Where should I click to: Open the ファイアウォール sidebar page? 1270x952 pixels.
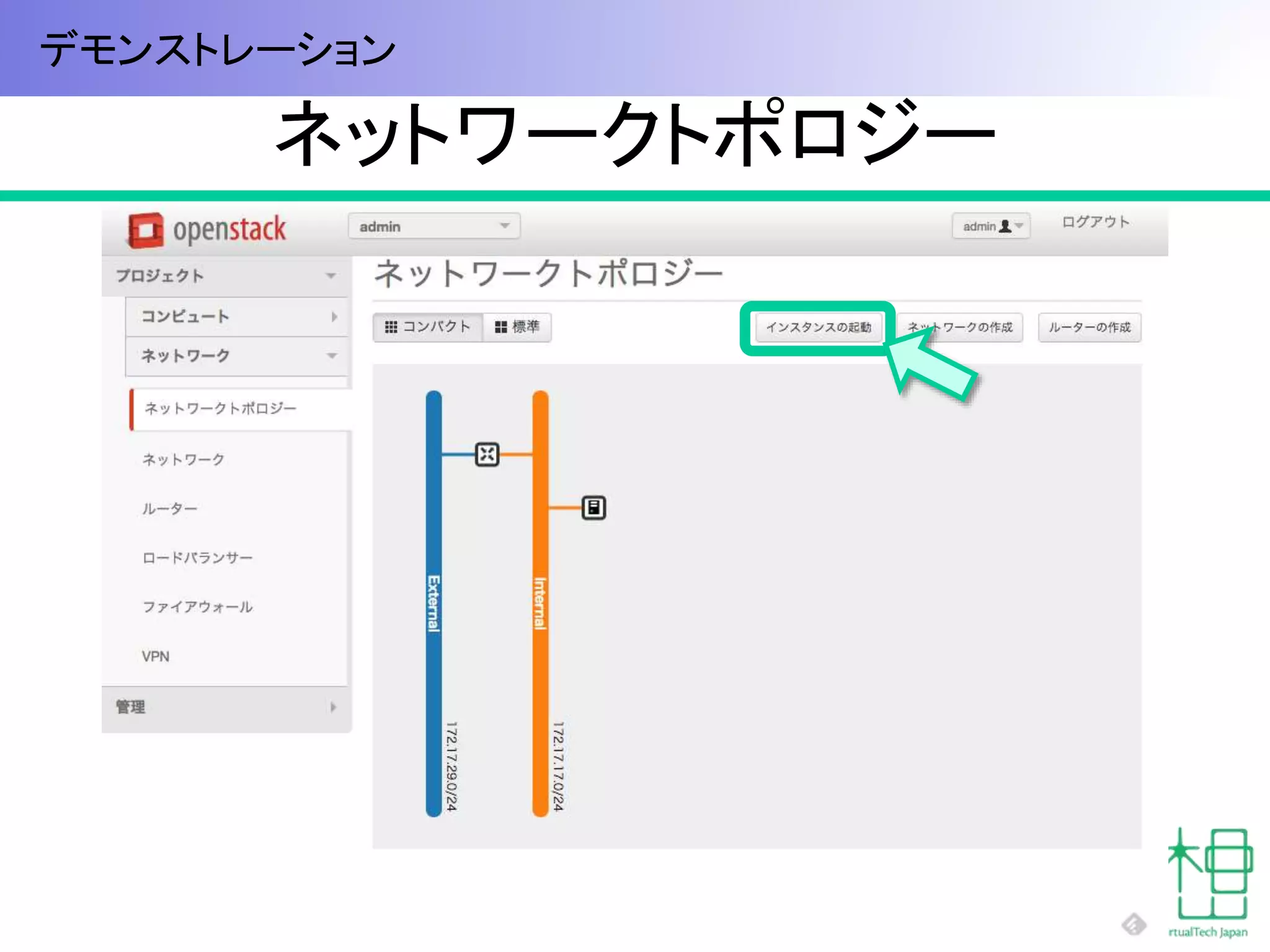click(x=197, y=607)
